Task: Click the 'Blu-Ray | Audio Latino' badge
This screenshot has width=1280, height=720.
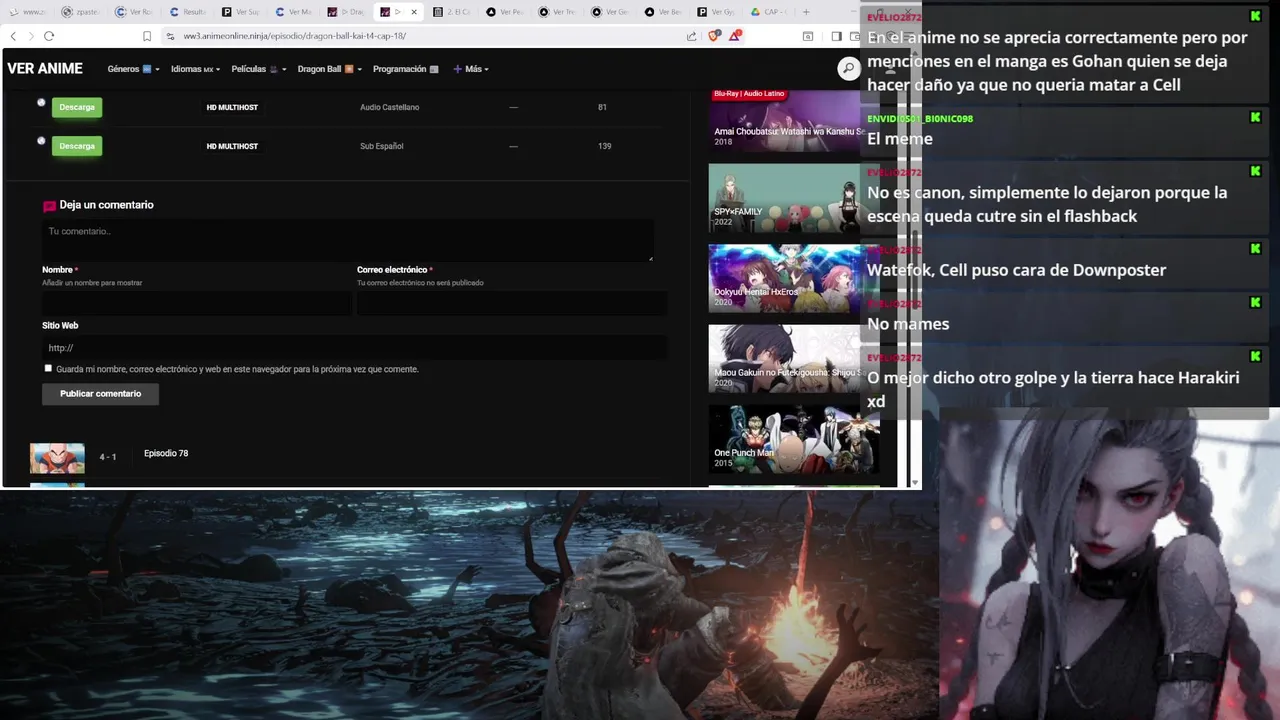Action: (x=749, y=94)
